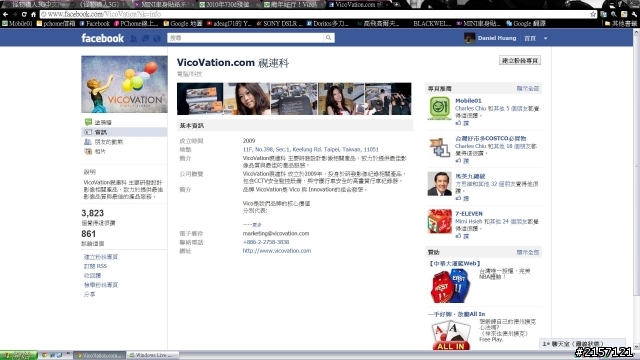Click the Windows Start button
The image size is (640, 360).
click(18, 355)
